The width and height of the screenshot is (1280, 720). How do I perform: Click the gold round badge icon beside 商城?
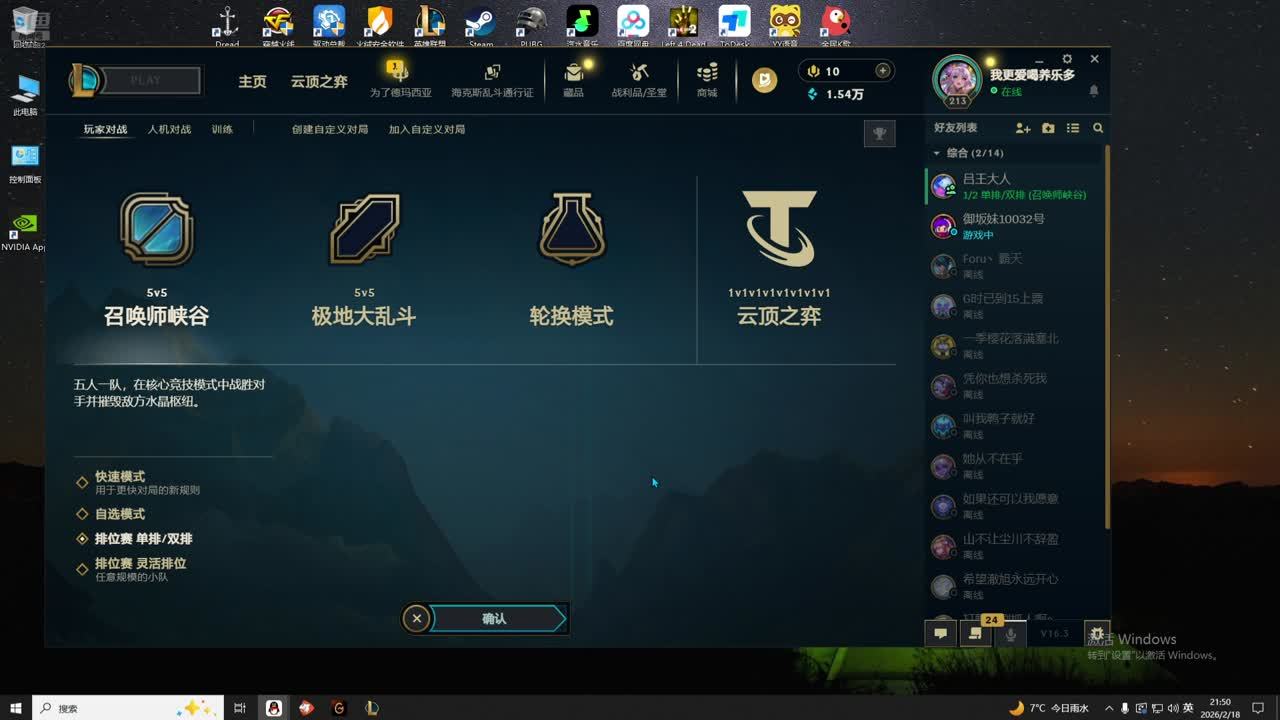click(x=765, y=80)
